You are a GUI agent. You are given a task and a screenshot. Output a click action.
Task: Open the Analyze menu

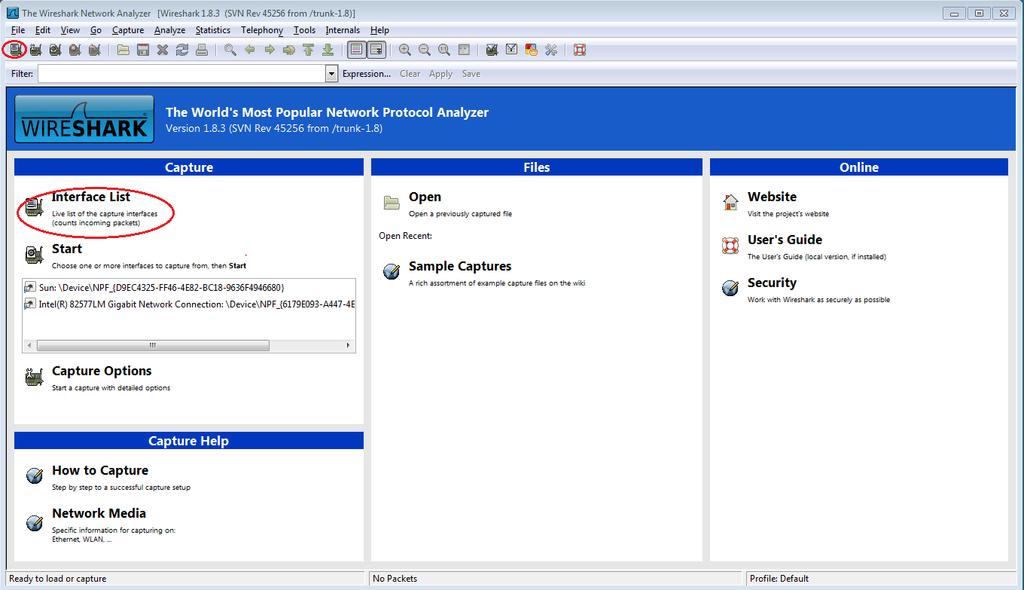(x=170, y=30)
